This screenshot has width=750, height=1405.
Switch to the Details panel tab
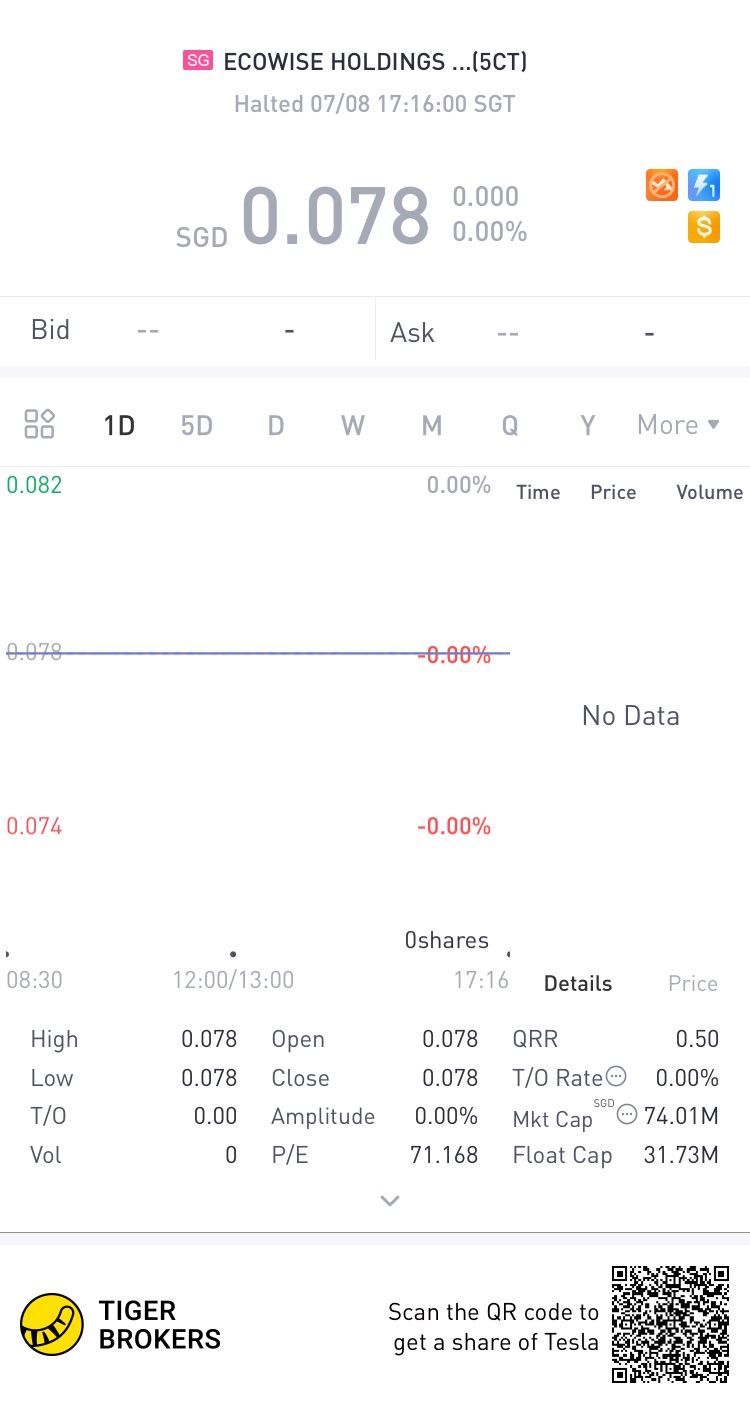click(x=578, y=984)
